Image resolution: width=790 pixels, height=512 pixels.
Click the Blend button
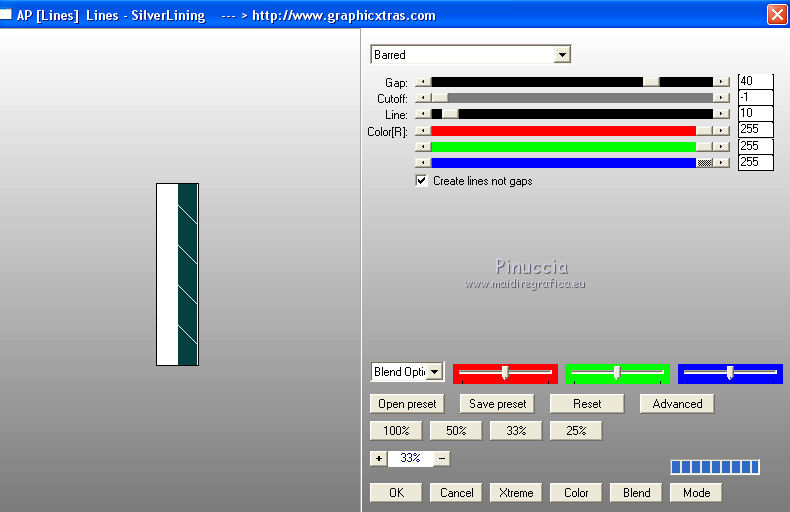[636, 493]
